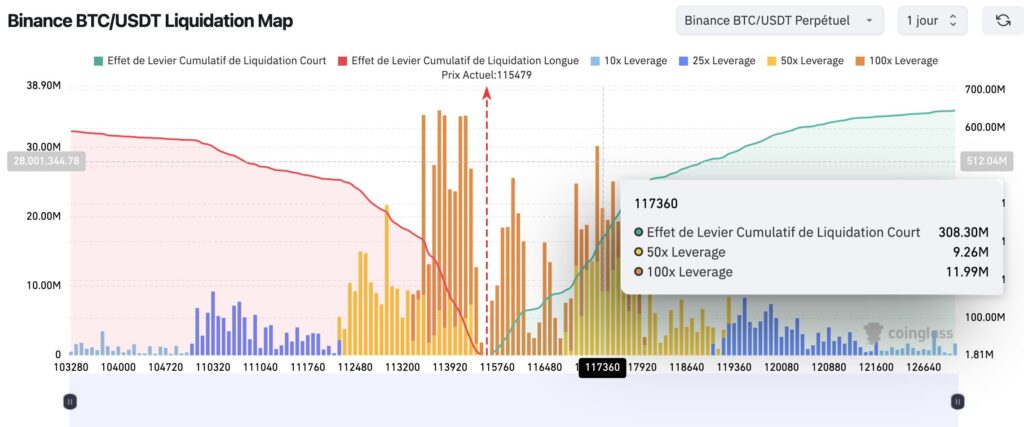
Task: Click the 117360 tooltip heading
Action: 656,204
